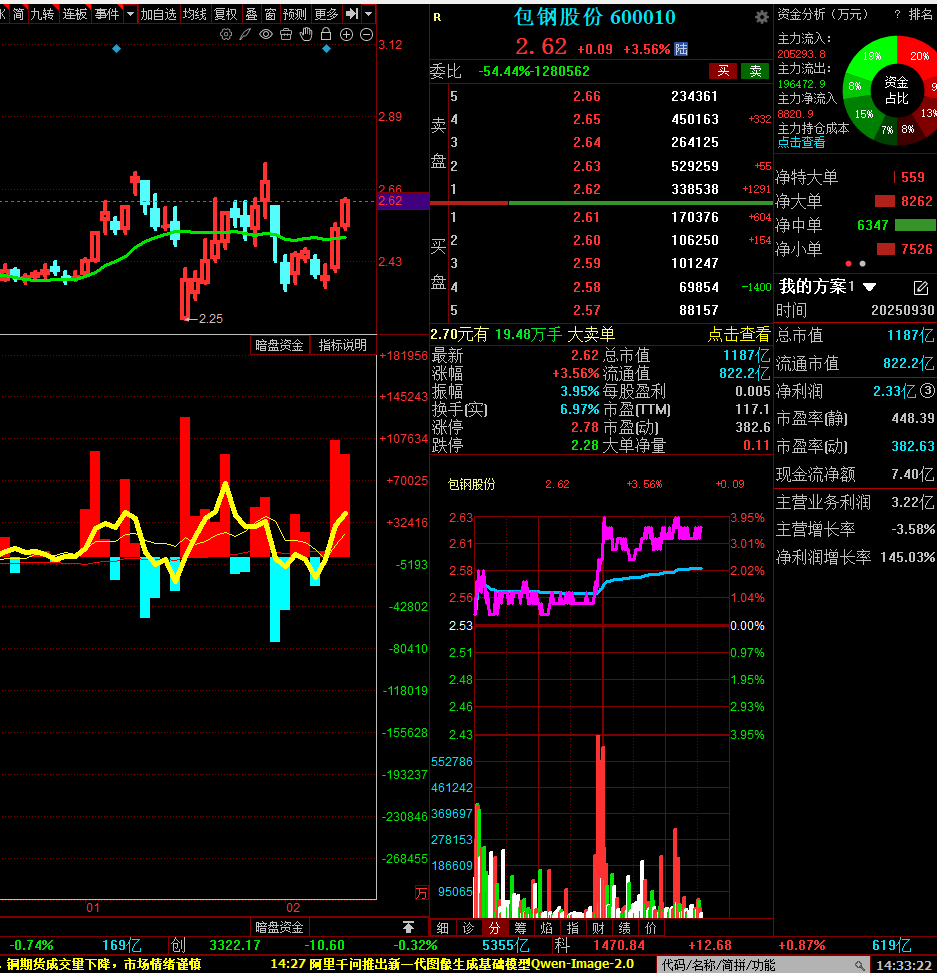This screenshot has width=937, height=973.
Task: Click 加自选 to add to watchlist
Action: pyautogui.click(x=158, y=14)
